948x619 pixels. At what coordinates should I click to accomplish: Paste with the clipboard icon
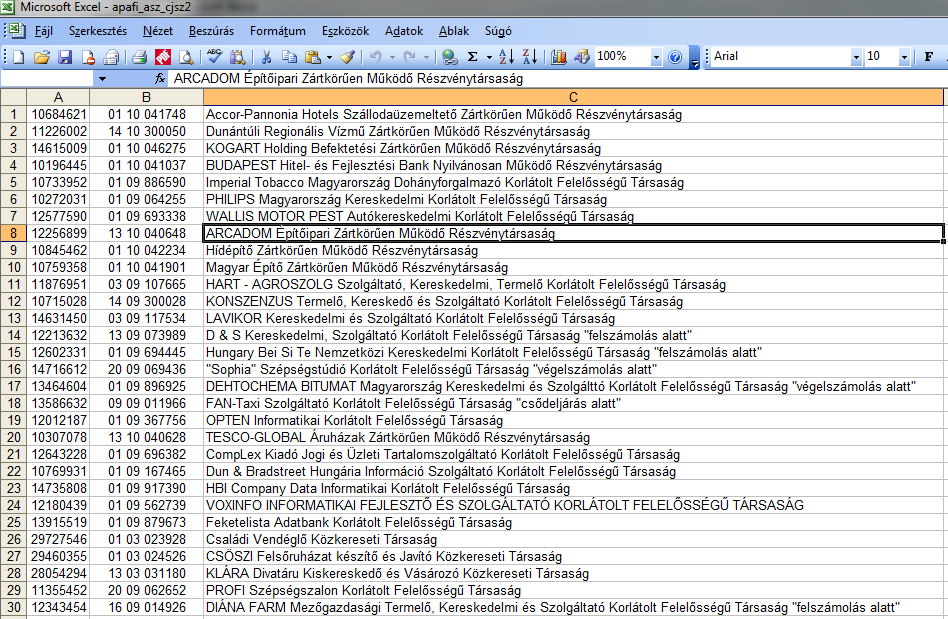click(x=313, y=57)
